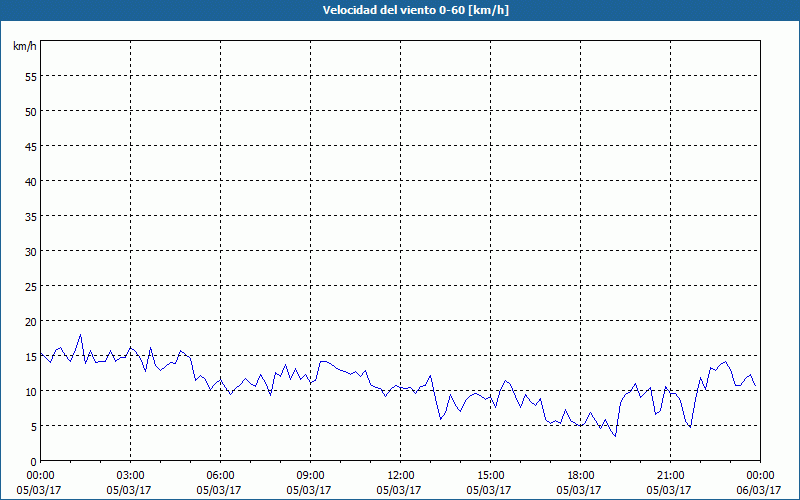Select the 12:00 time label on x-axis
The image size is (800, 500).
pyautogui.click(x=401, y=476)
